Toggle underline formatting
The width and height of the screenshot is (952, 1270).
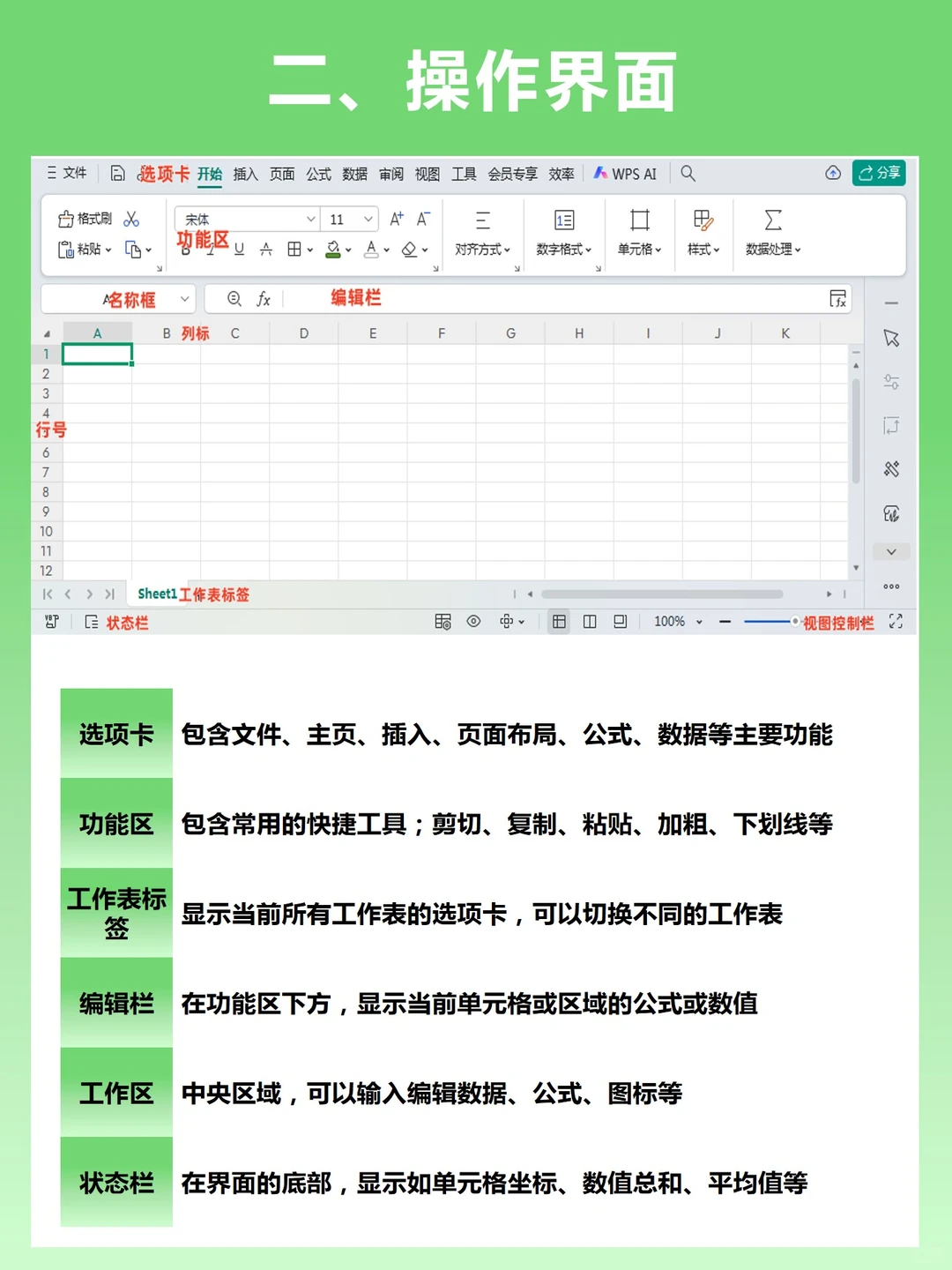[x=239, y=250]
